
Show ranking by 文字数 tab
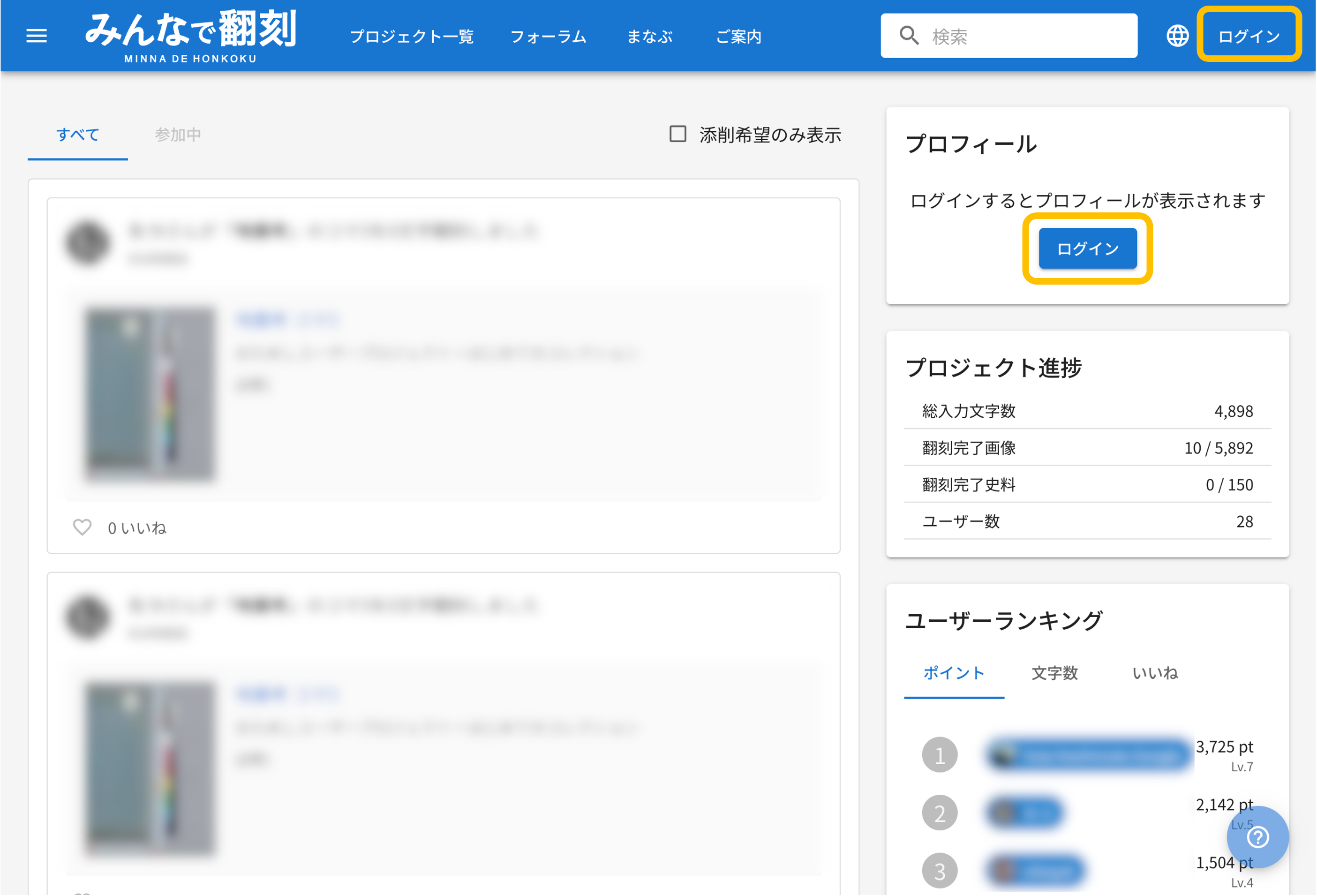pos(1054,673)
